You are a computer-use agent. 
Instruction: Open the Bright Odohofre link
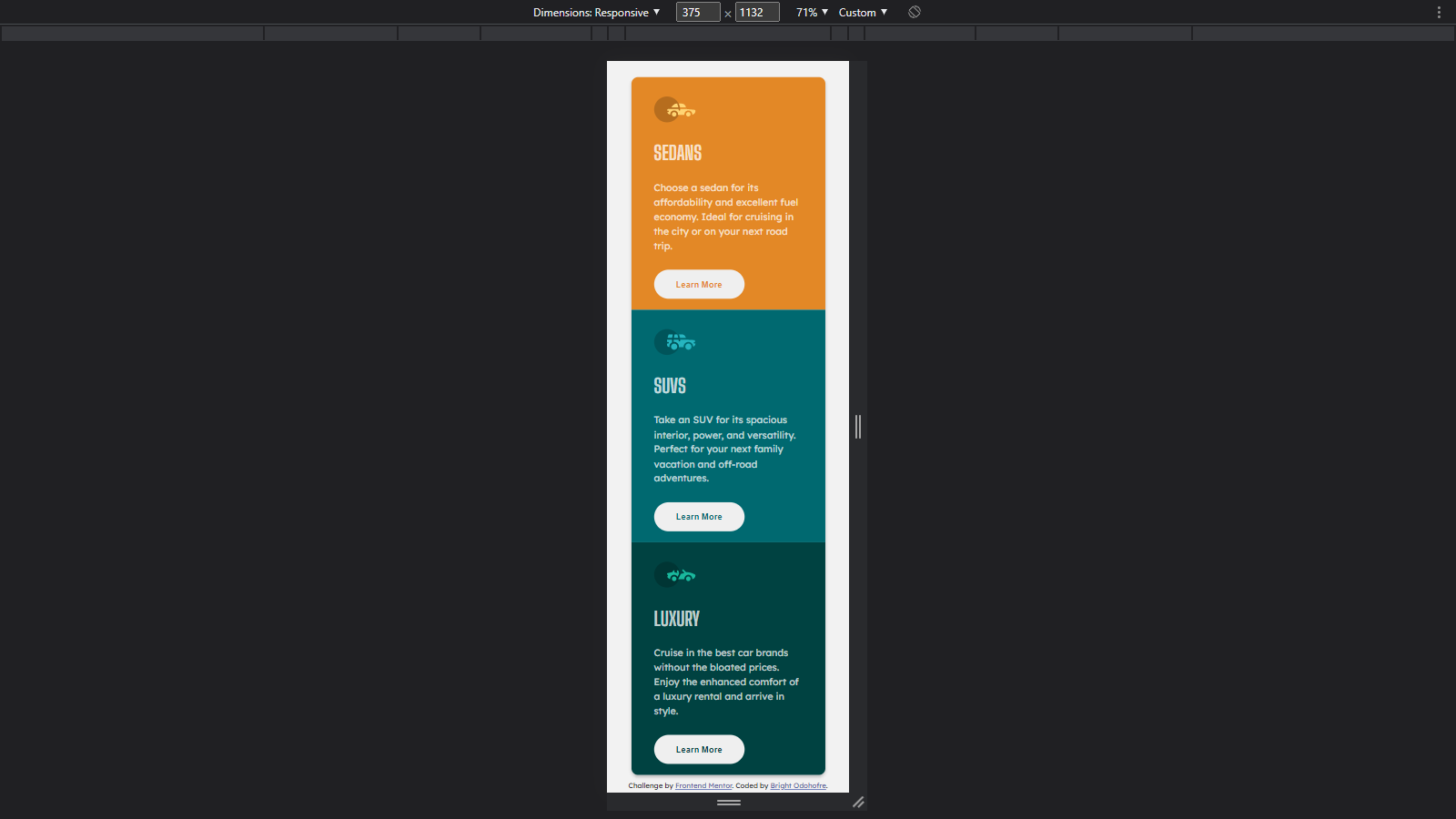(798, 786)
